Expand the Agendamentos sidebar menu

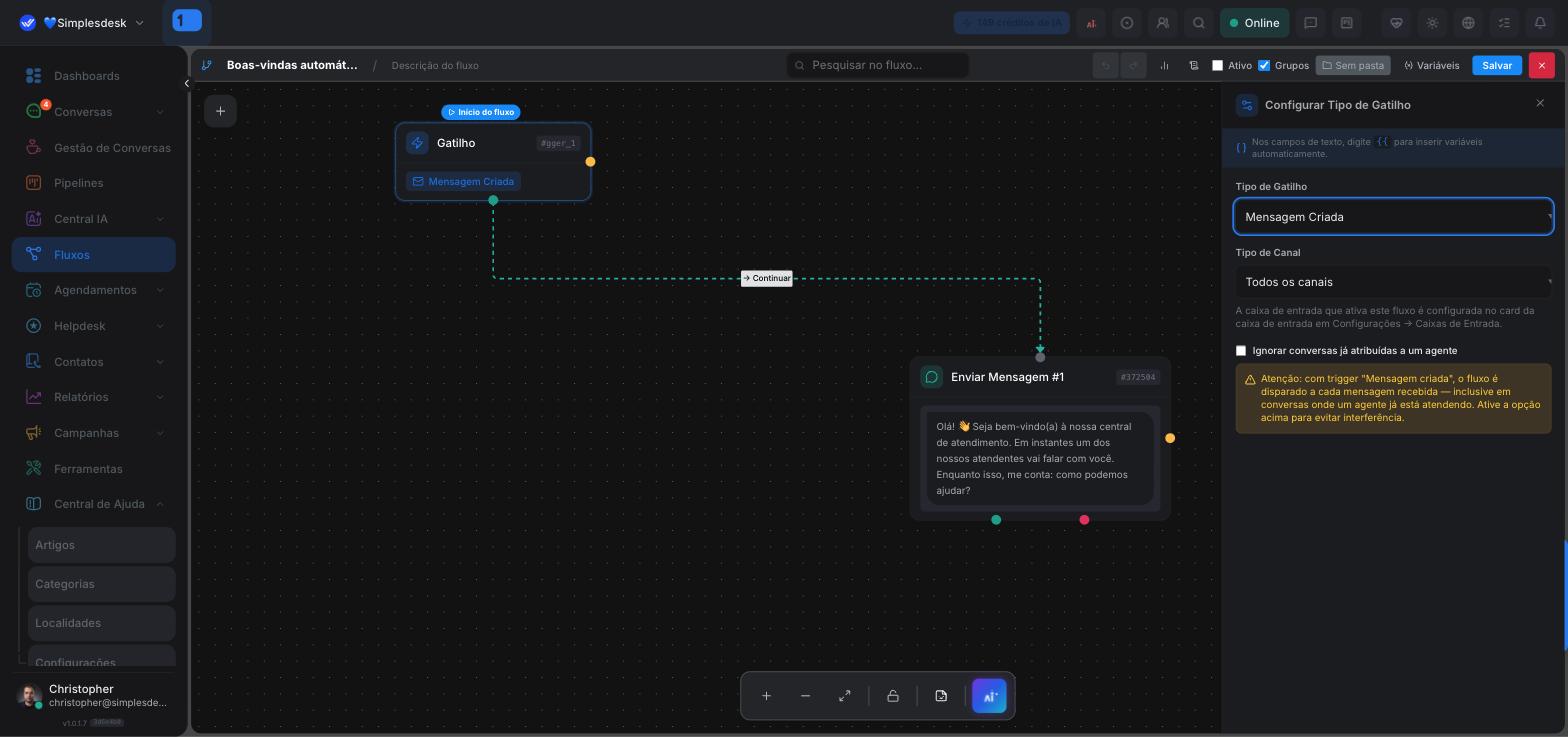coord(160,290)
